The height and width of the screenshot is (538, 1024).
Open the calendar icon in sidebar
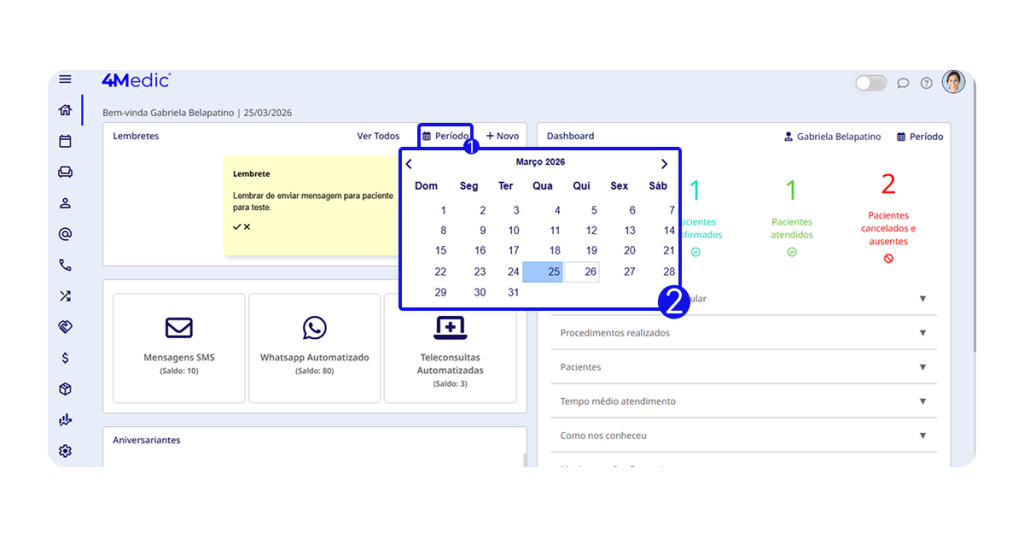[65, 142]
